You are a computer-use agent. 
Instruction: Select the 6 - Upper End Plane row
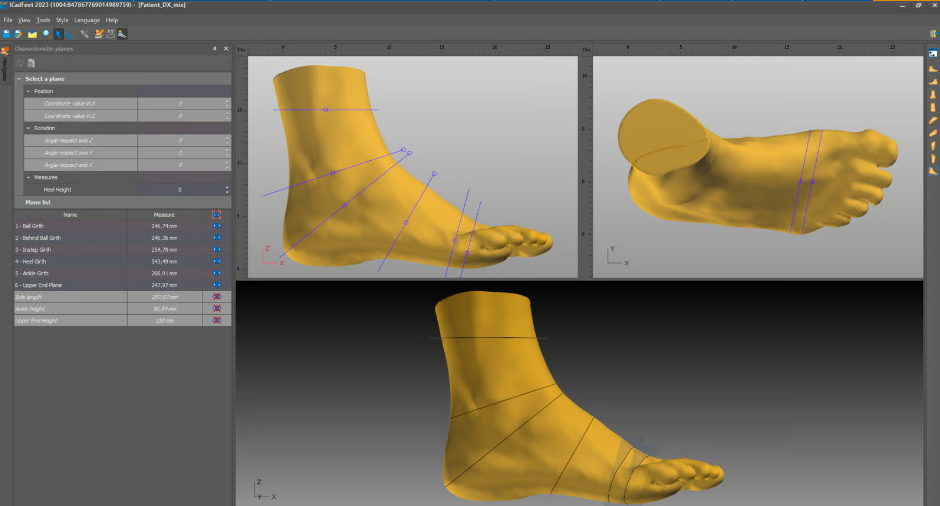(122, 285)
